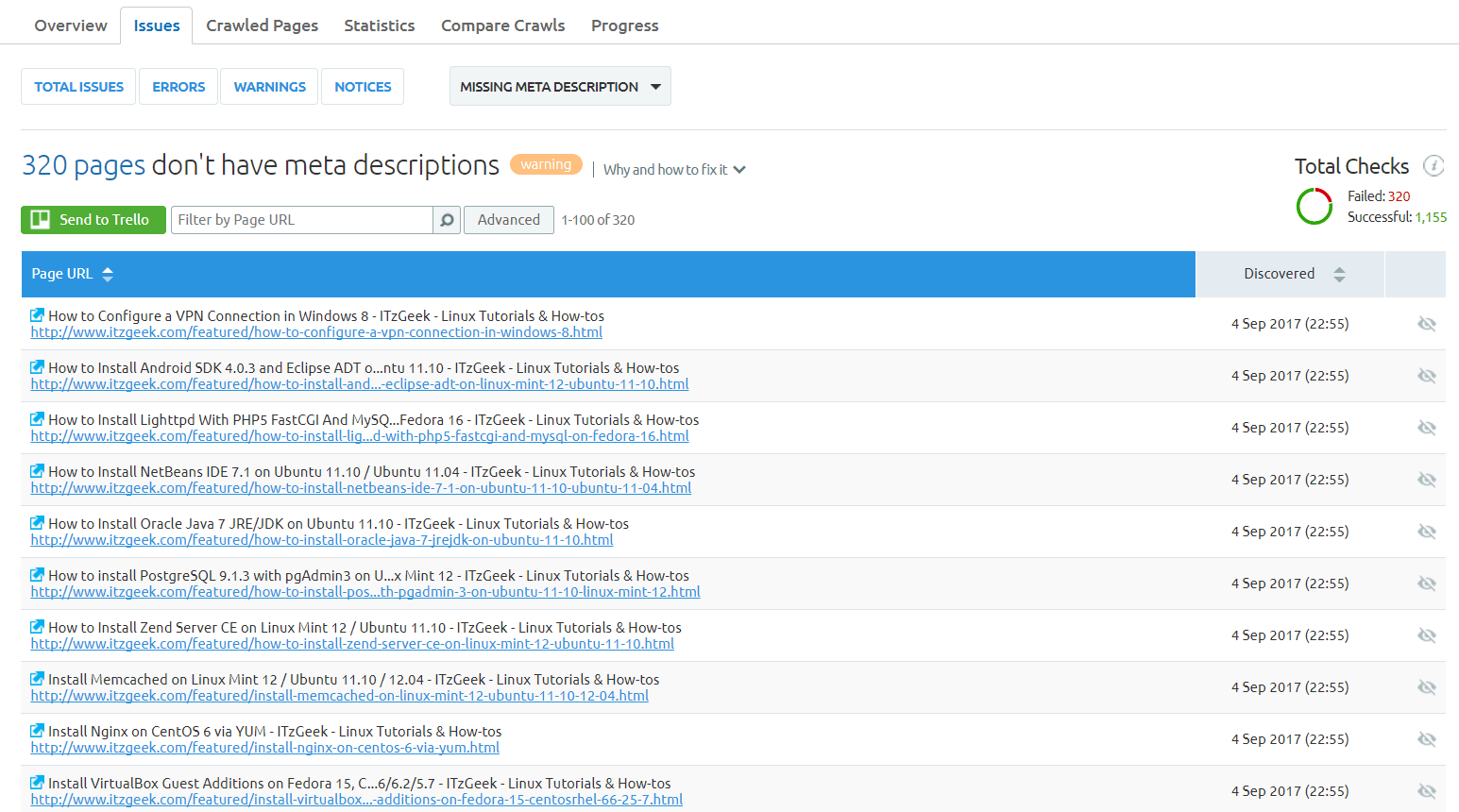Open external link icon for VPN Connection row
1459x812 pixels.
38,315
